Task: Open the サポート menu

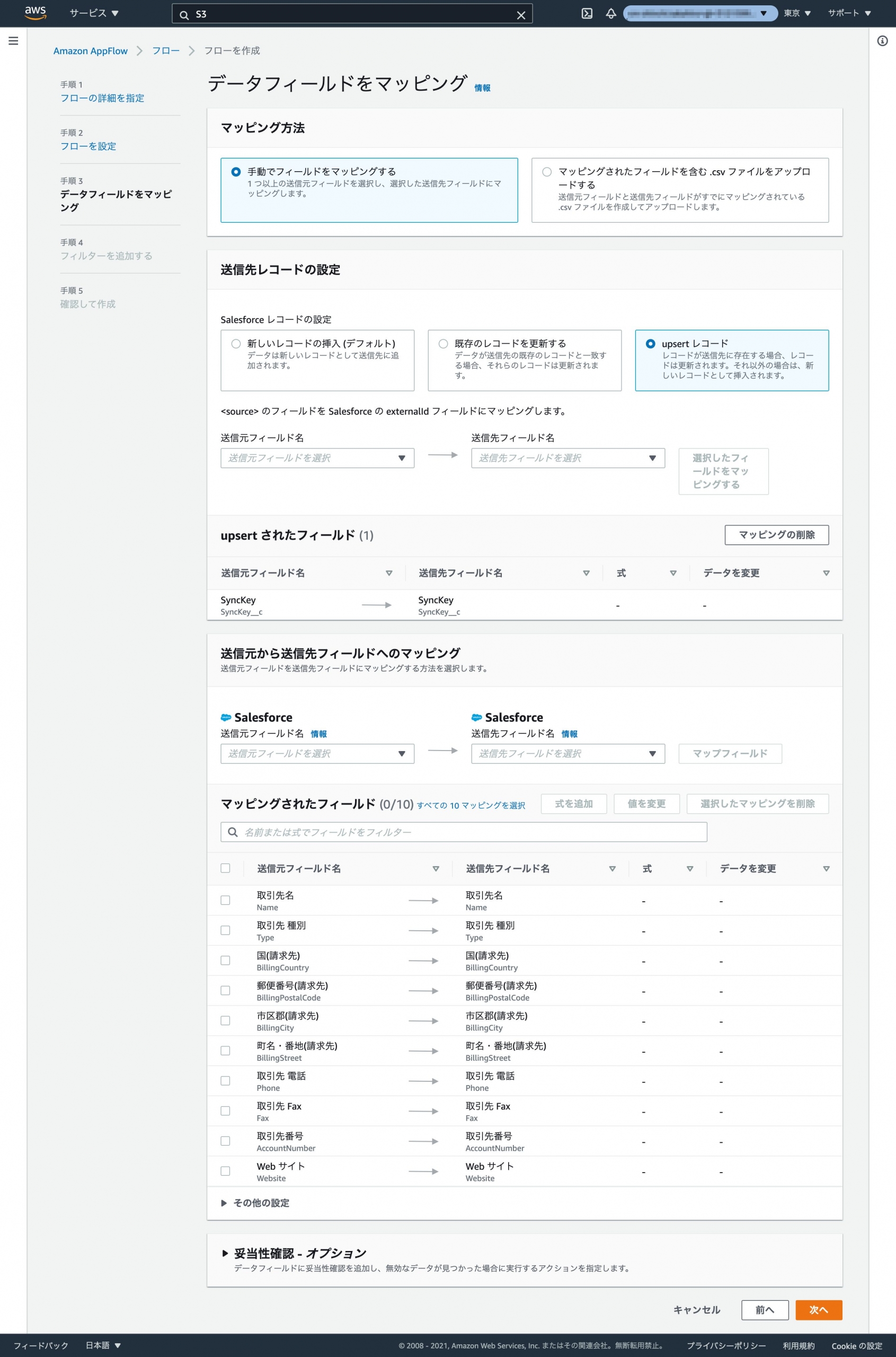Action: 849,13
